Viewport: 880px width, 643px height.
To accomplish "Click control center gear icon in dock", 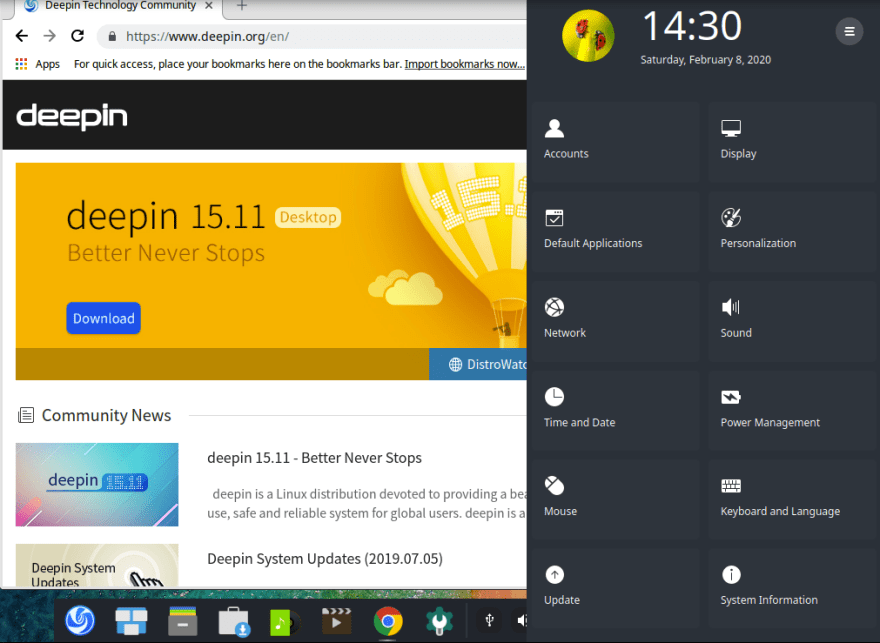I will [439, 621].
